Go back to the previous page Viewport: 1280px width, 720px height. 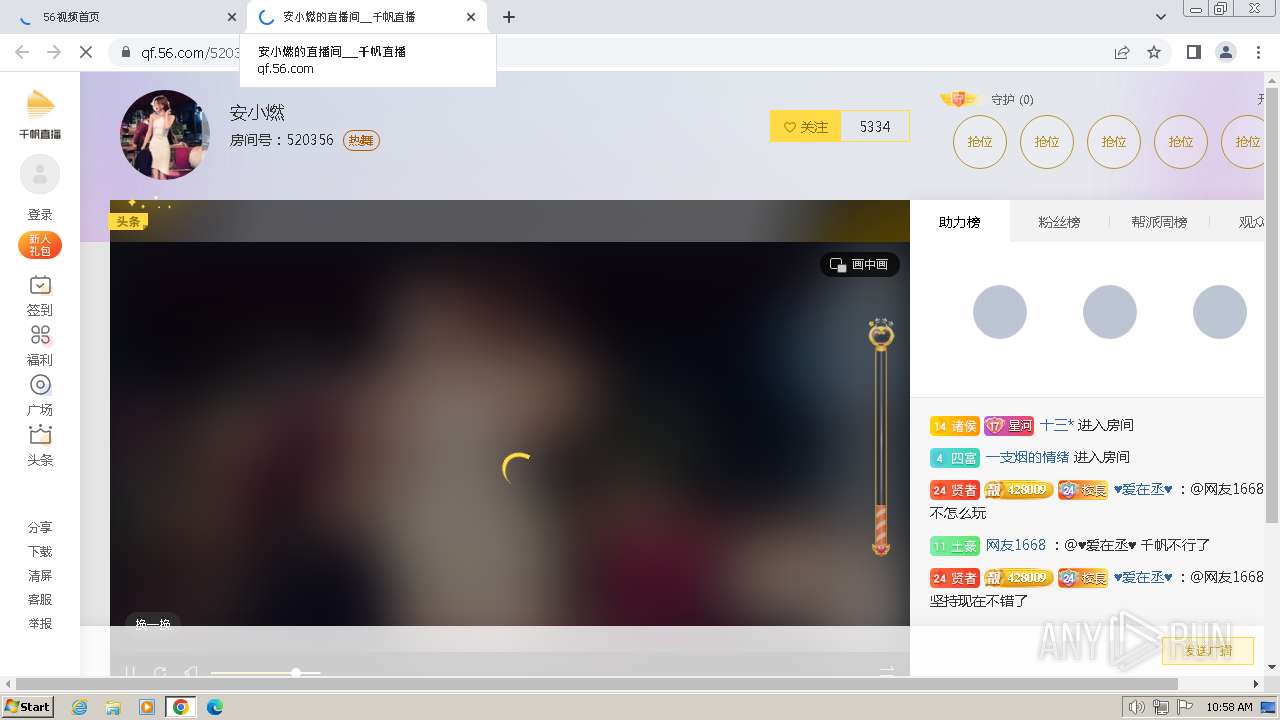[x=22, y=52]
